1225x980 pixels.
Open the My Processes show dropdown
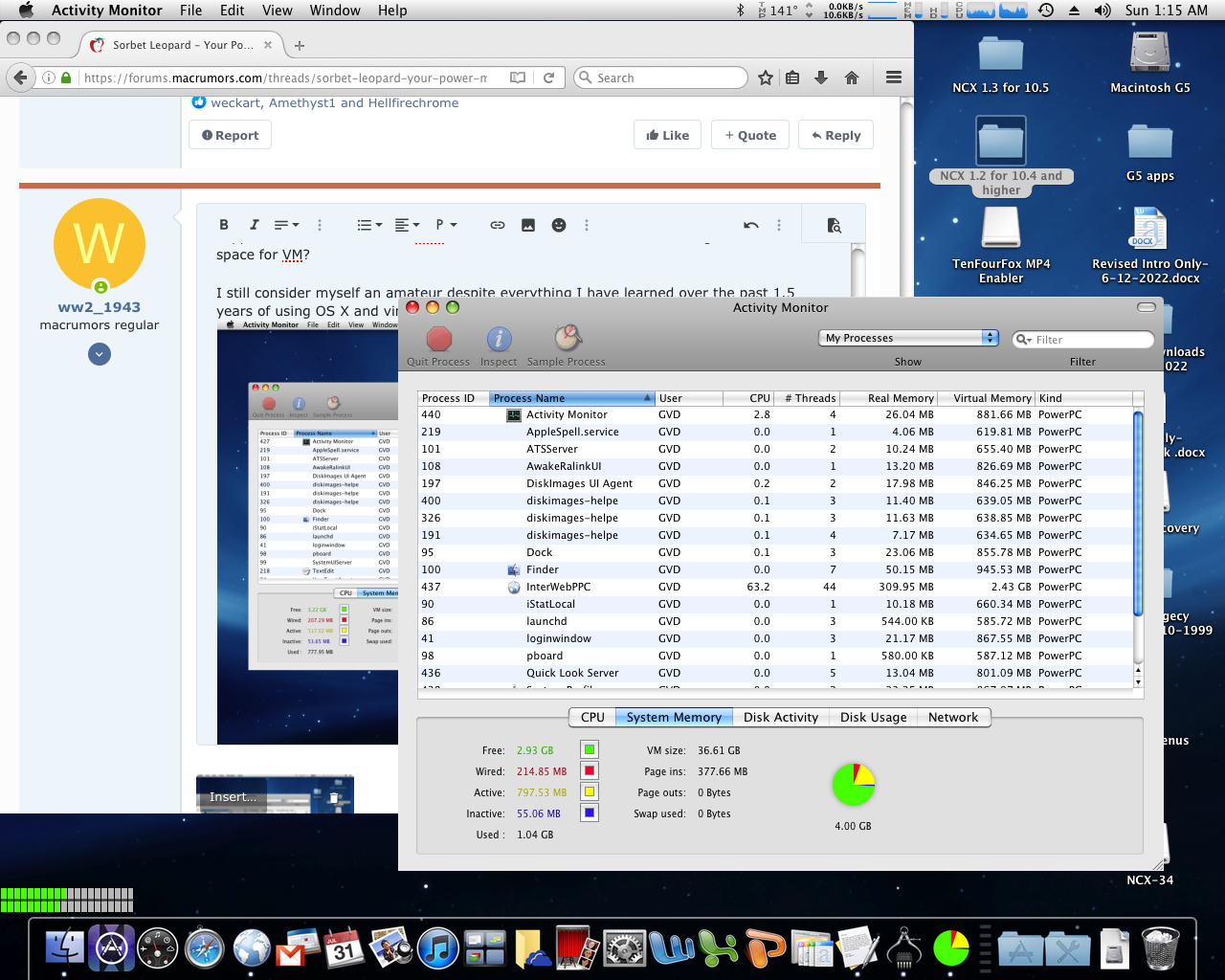click(x=908, y=338)
